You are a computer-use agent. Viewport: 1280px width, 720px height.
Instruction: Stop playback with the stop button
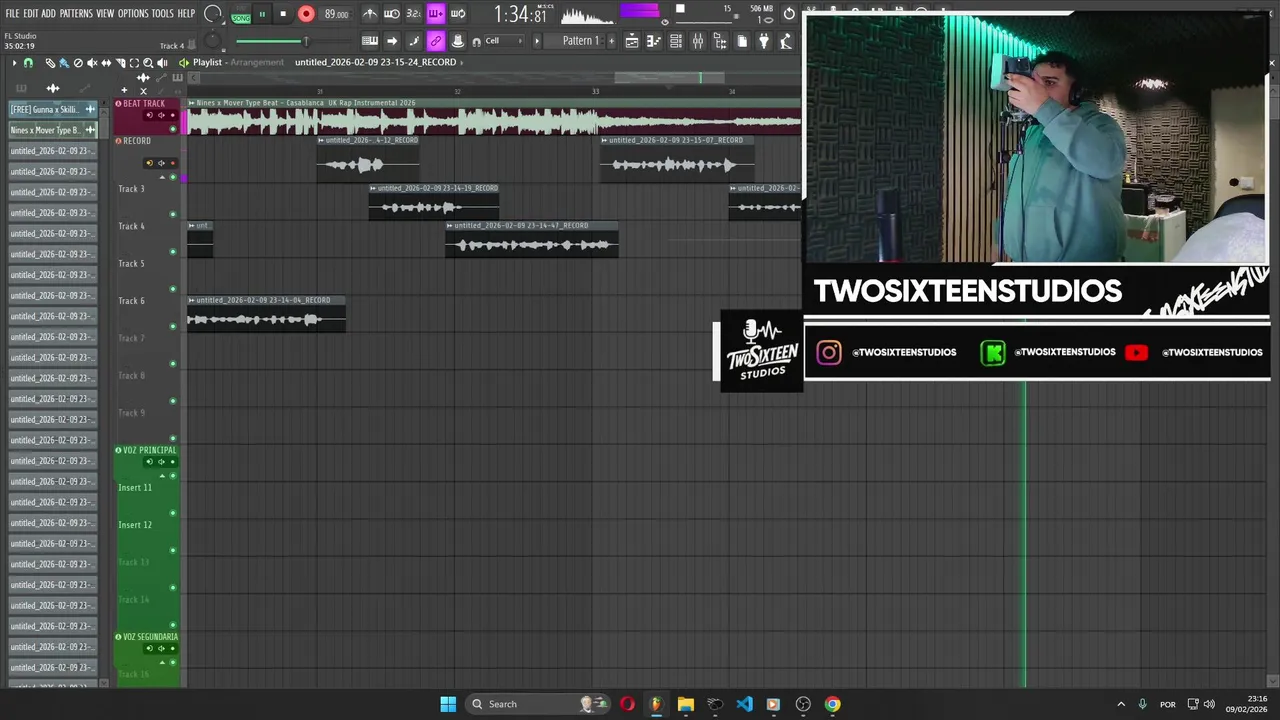click(x=283, y=14)
